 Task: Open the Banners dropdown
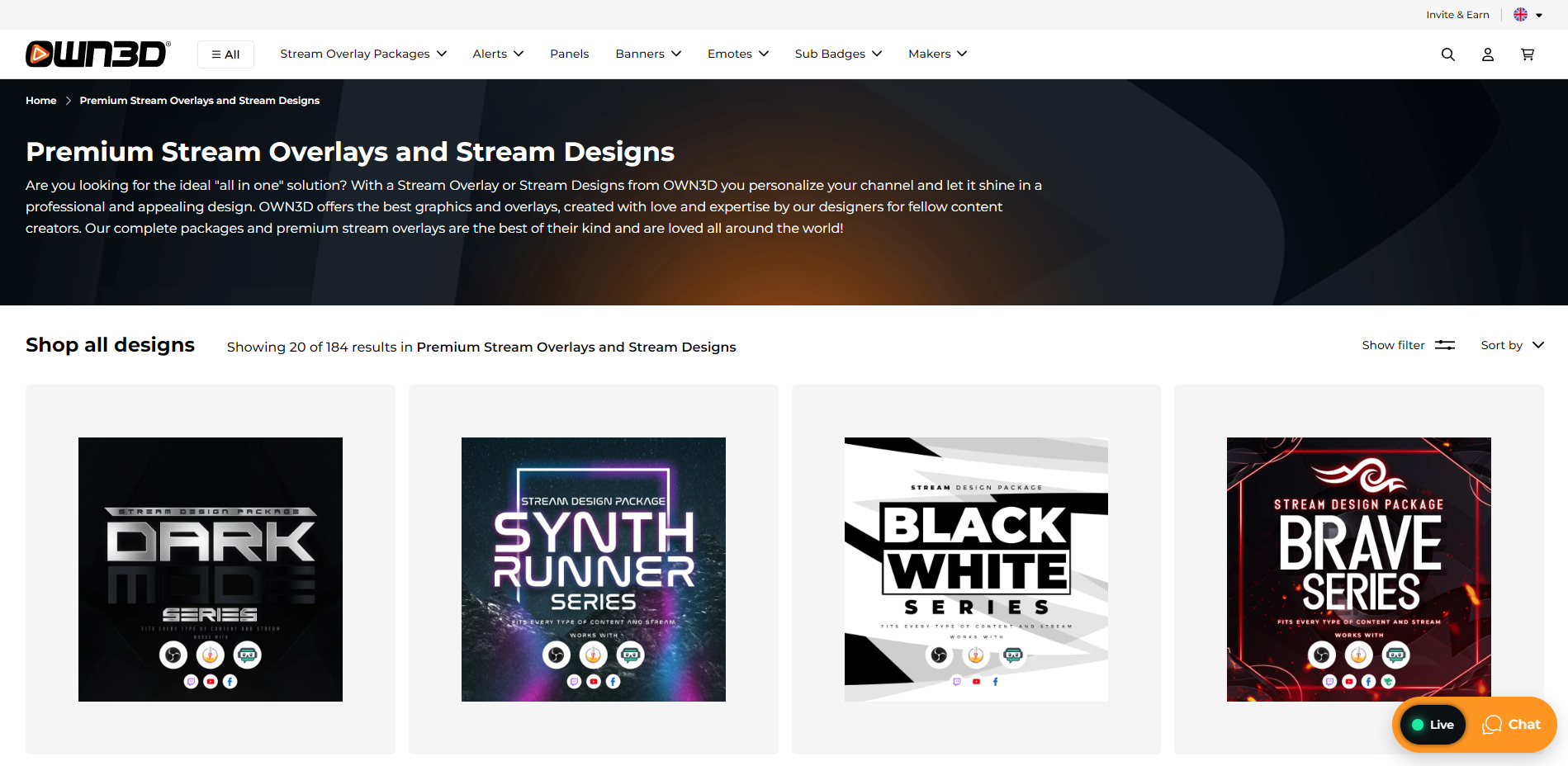[647, 54]
